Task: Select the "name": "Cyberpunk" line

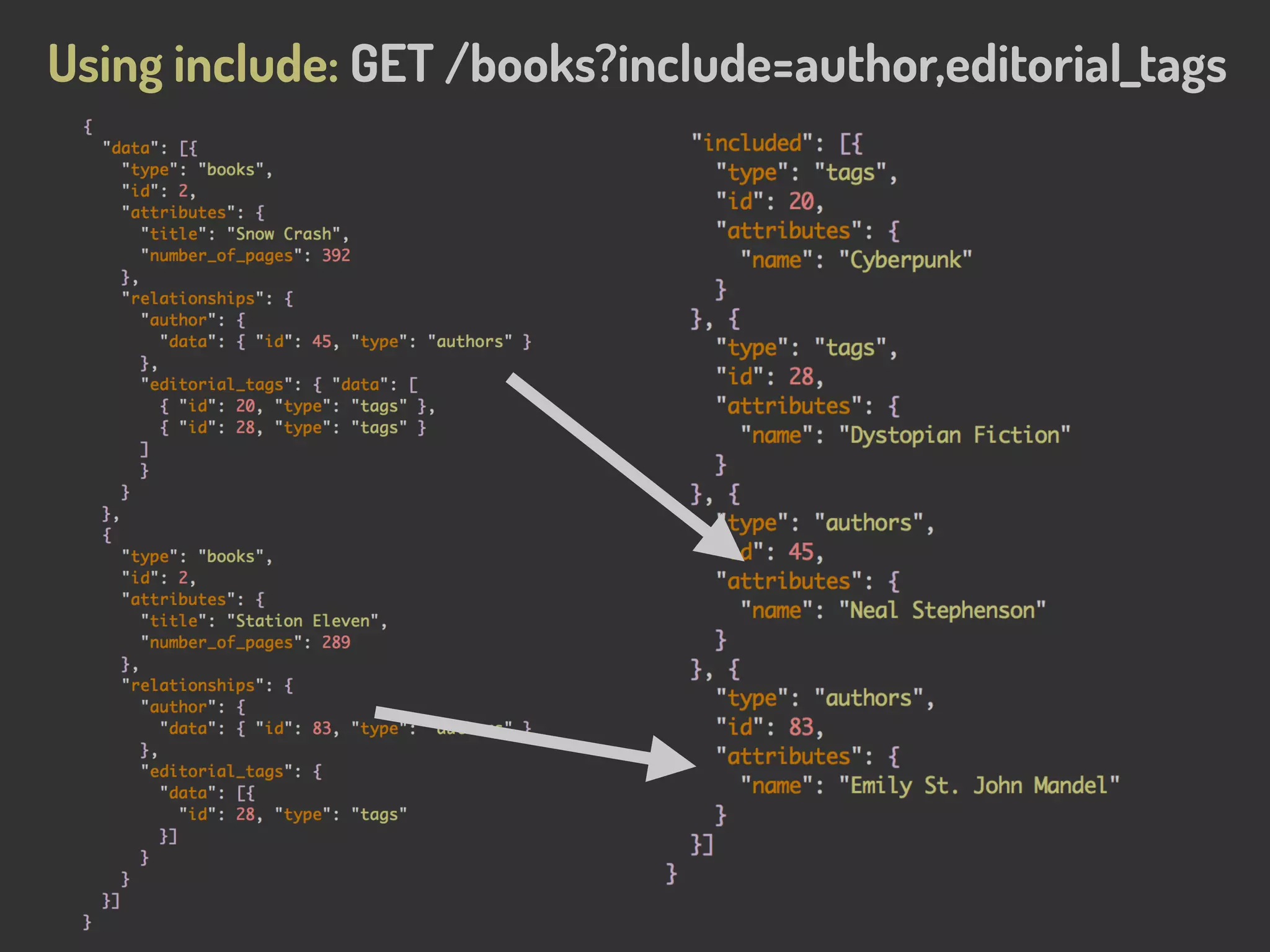Action: pos(856,260)
